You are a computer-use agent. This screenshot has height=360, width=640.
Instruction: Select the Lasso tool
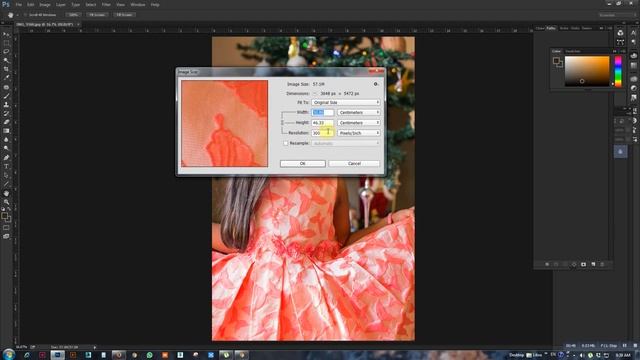click(6, 51)
